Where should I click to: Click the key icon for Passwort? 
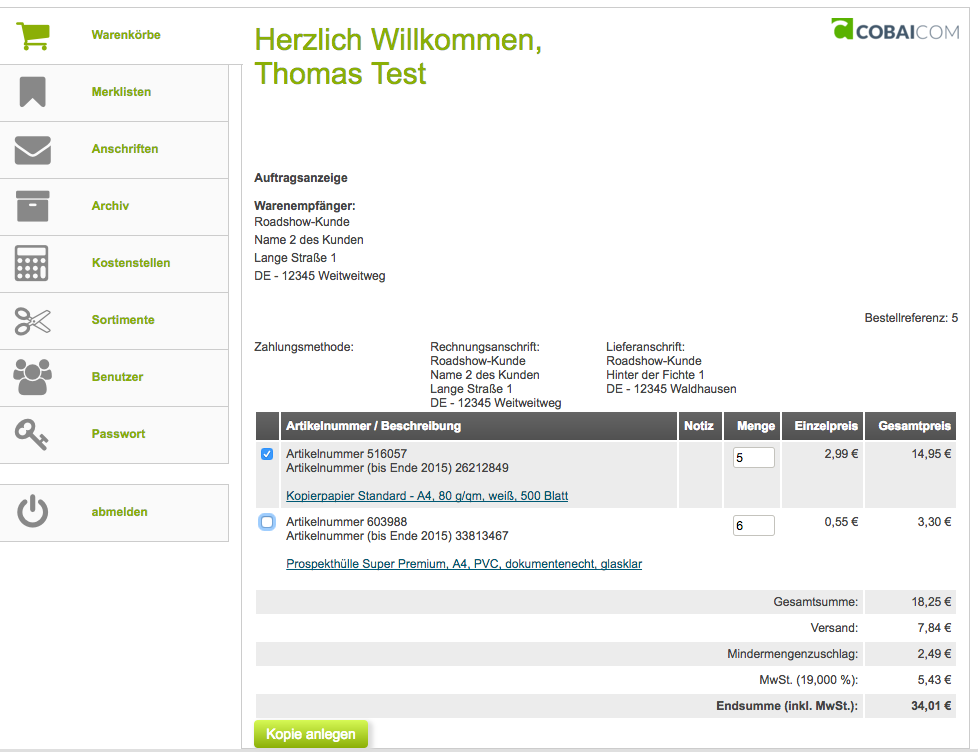(32, 433)
